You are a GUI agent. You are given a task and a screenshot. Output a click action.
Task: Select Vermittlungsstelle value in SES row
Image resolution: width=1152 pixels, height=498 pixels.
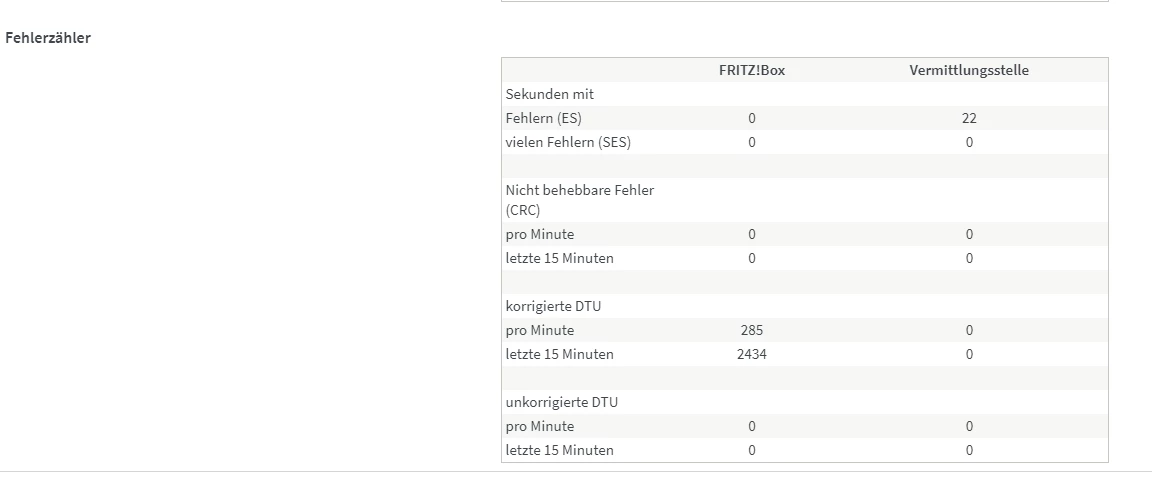click(969, 142)
